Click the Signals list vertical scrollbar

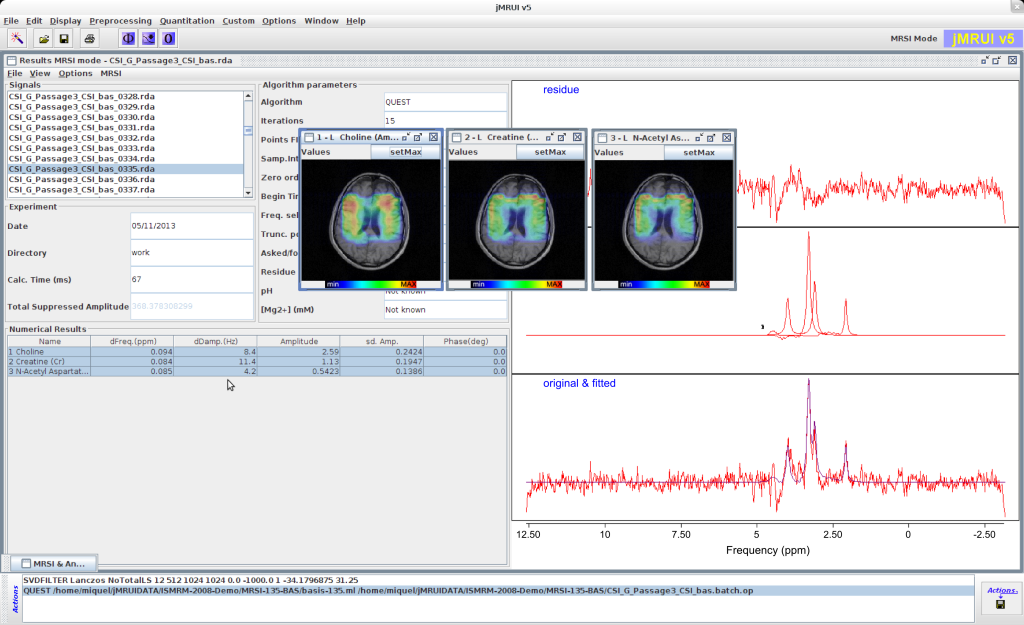(248, 130)
